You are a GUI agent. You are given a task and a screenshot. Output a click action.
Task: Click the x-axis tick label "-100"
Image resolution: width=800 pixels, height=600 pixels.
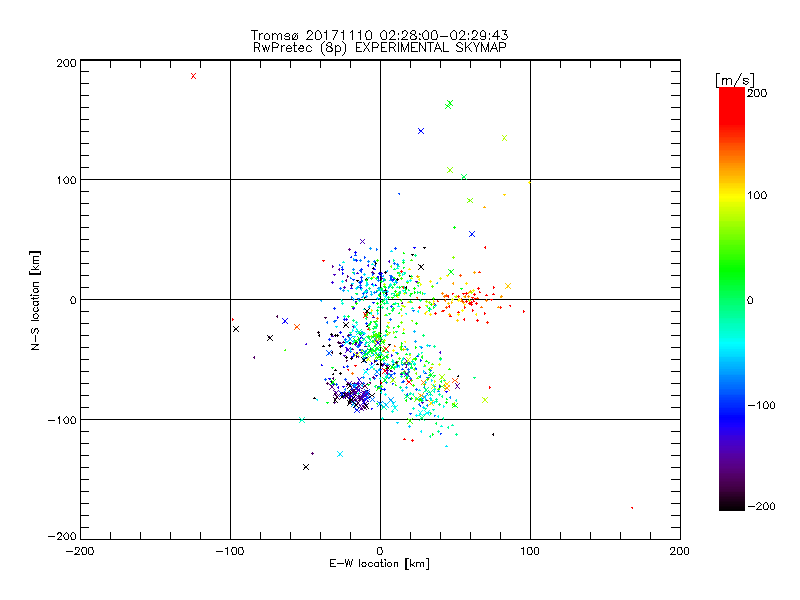[x=230, y=551]
